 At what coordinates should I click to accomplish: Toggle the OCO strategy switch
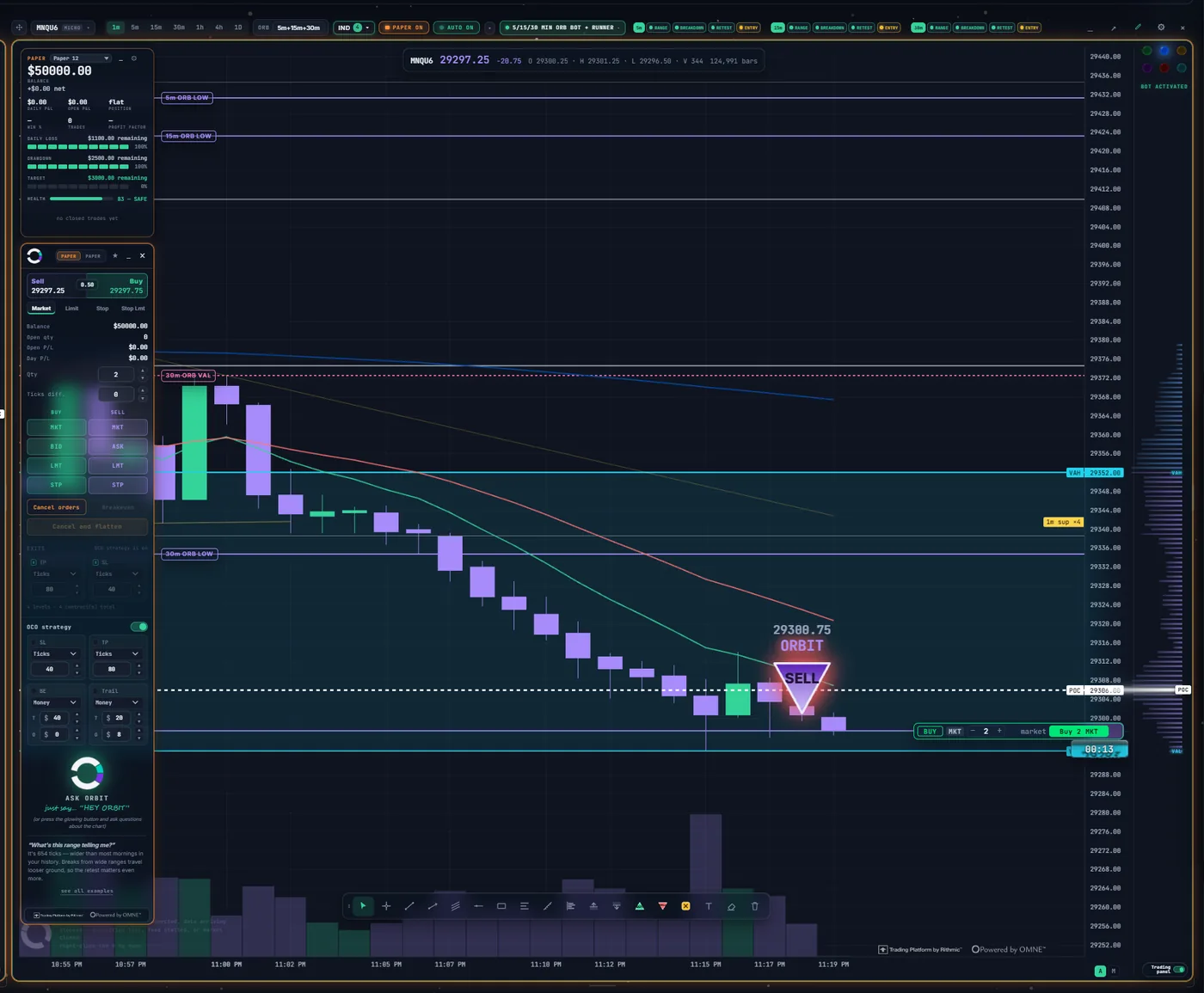[x=138, y=627]
